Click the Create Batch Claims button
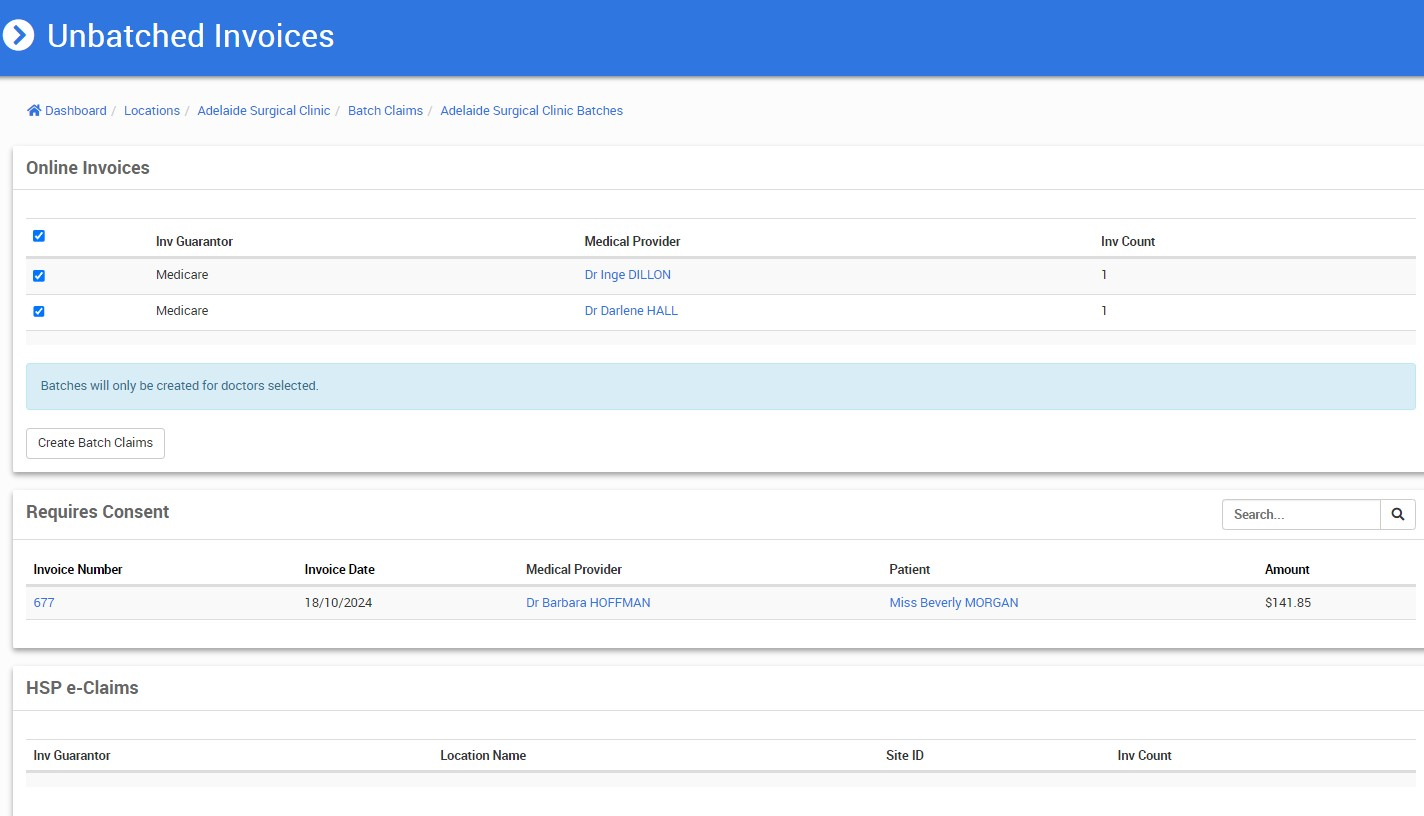1424x816 pixels. (x=95, y=443)
